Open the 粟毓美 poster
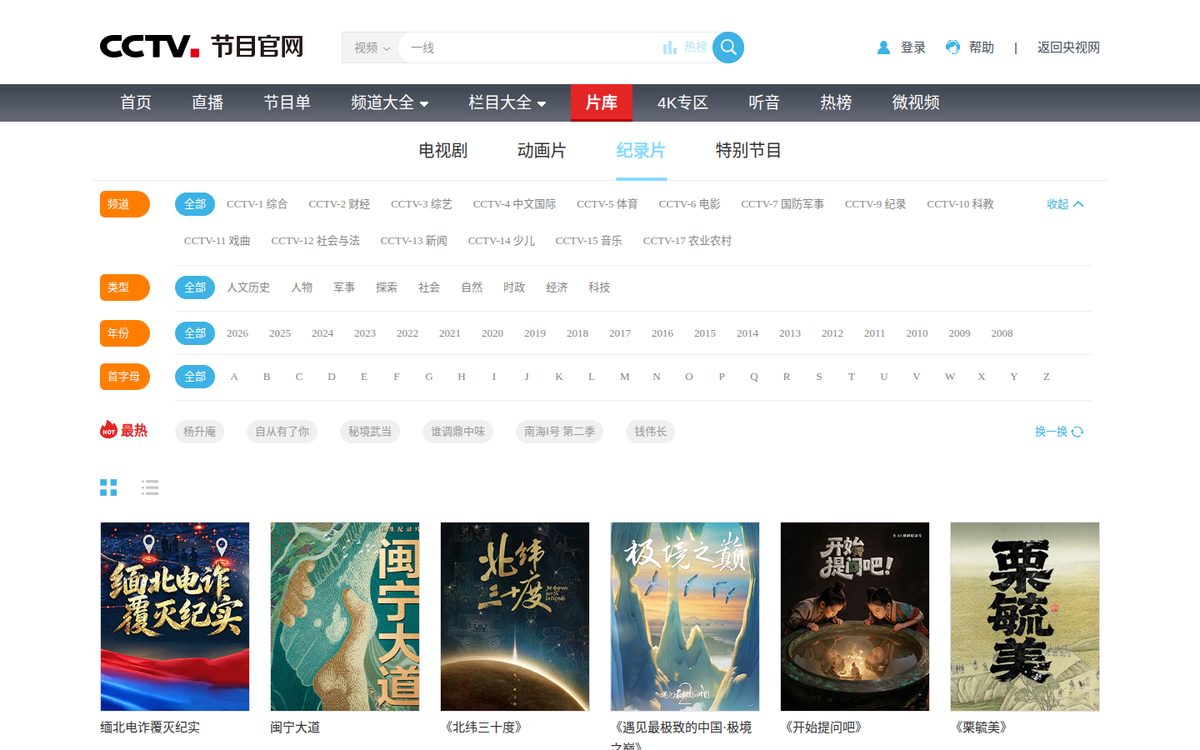This screenshot has width=1200, height=750. pos(1025,616)
